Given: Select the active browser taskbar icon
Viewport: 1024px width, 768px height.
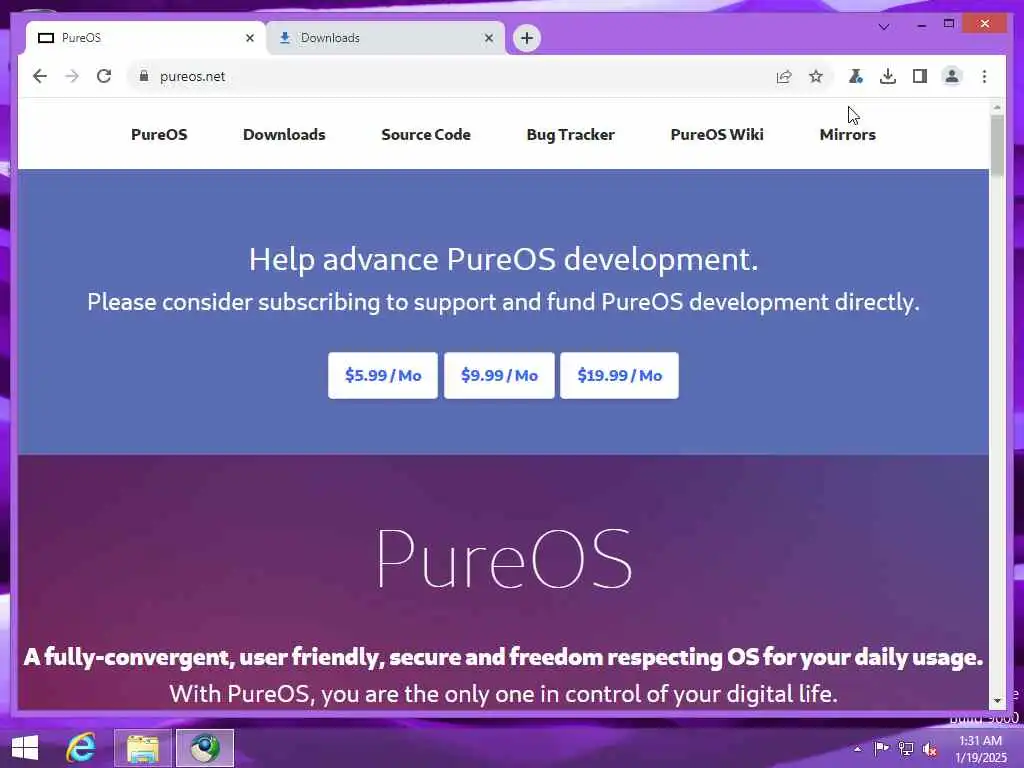Looking at the screenshot, I should (x=205, y=748).
